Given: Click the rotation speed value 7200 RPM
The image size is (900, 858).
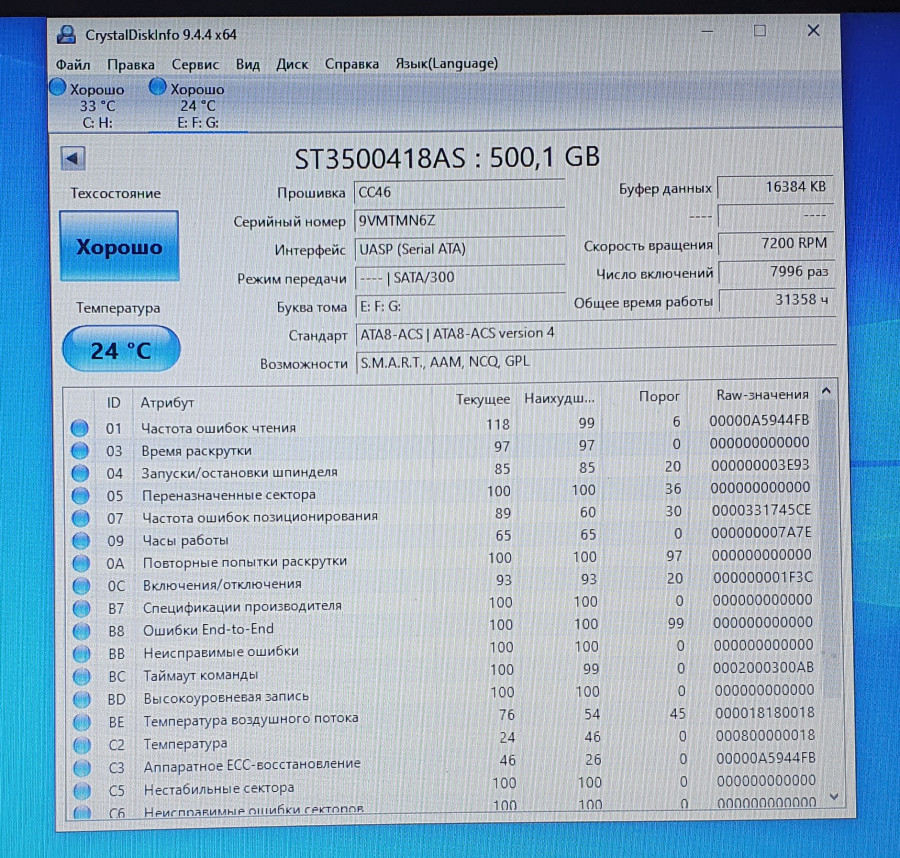Looking at the screenshot, I should pyautogui.click(x=776, y=244).
